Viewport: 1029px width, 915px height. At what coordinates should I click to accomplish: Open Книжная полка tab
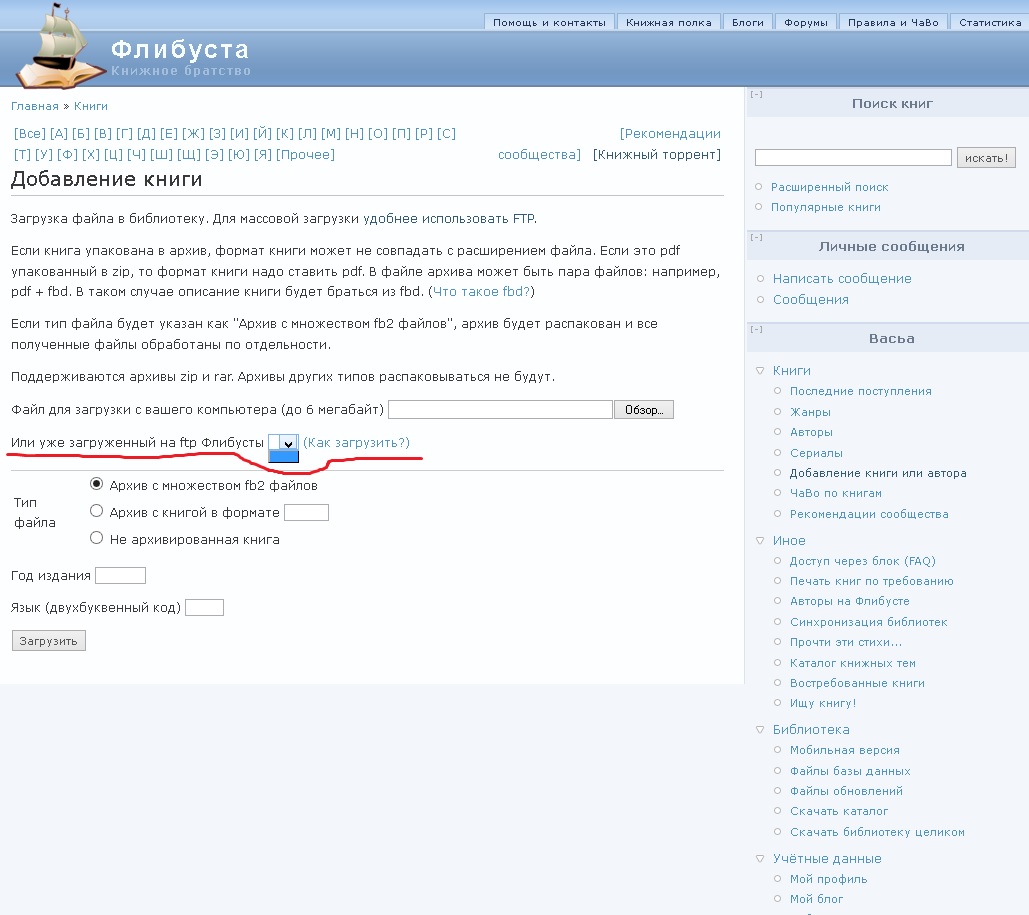[x=669, y=22]
